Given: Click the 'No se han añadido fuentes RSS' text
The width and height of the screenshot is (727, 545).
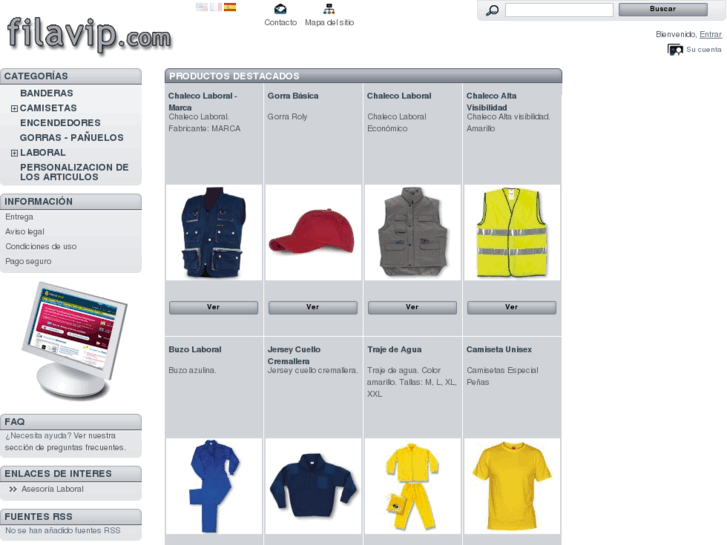Looking at the screenshot, I should (63, 531).
